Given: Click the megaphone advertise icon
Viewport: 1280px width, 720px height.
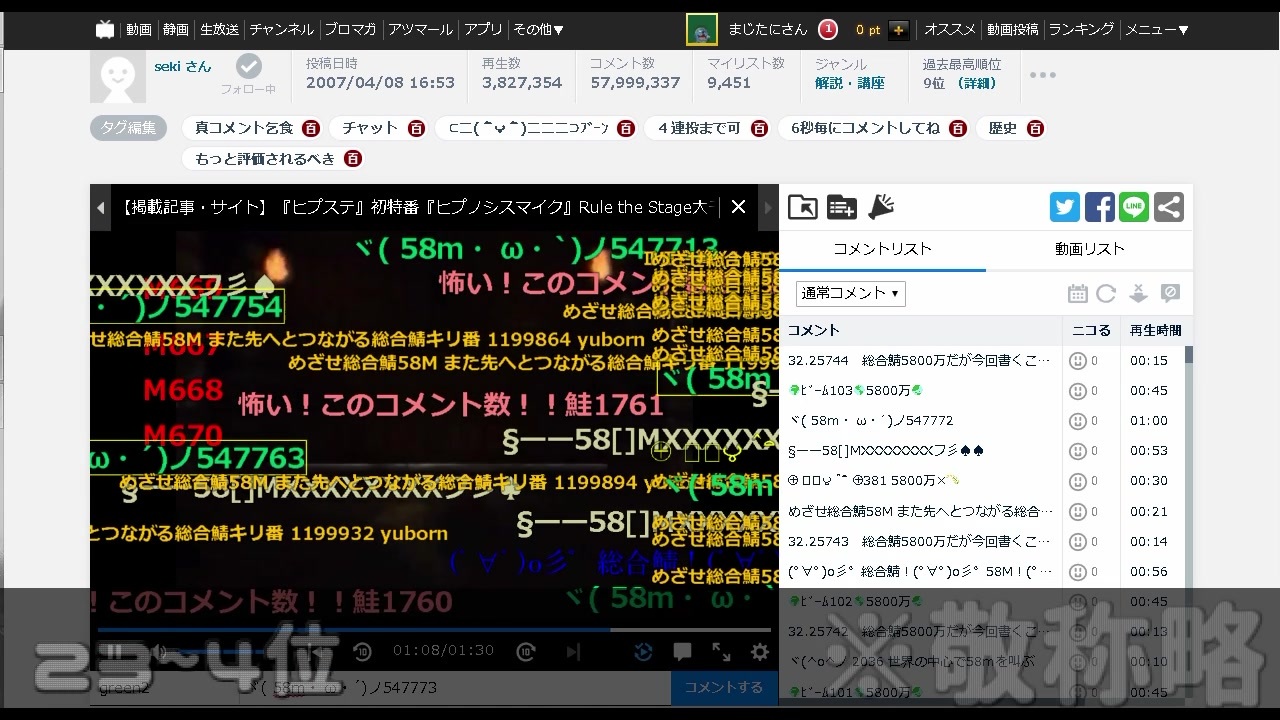Looking at the screenshot, I should click(x=881, y=207).
